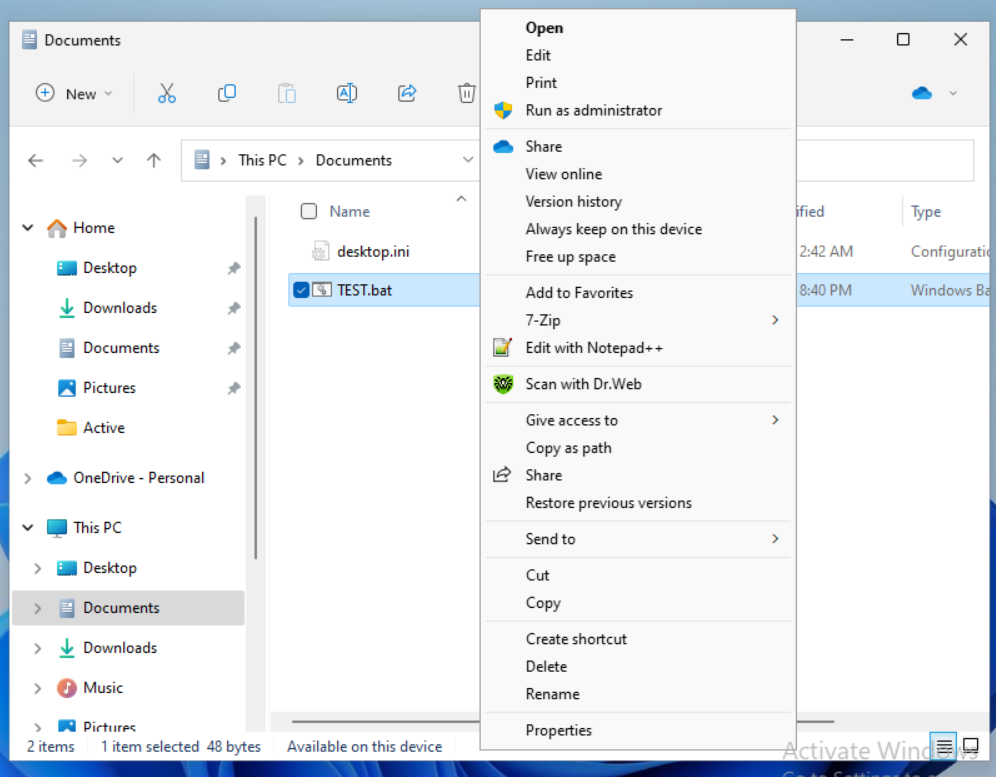
Task: Switch to the details view layout icon
Action: pyautogui.click(x=944, y=746)
